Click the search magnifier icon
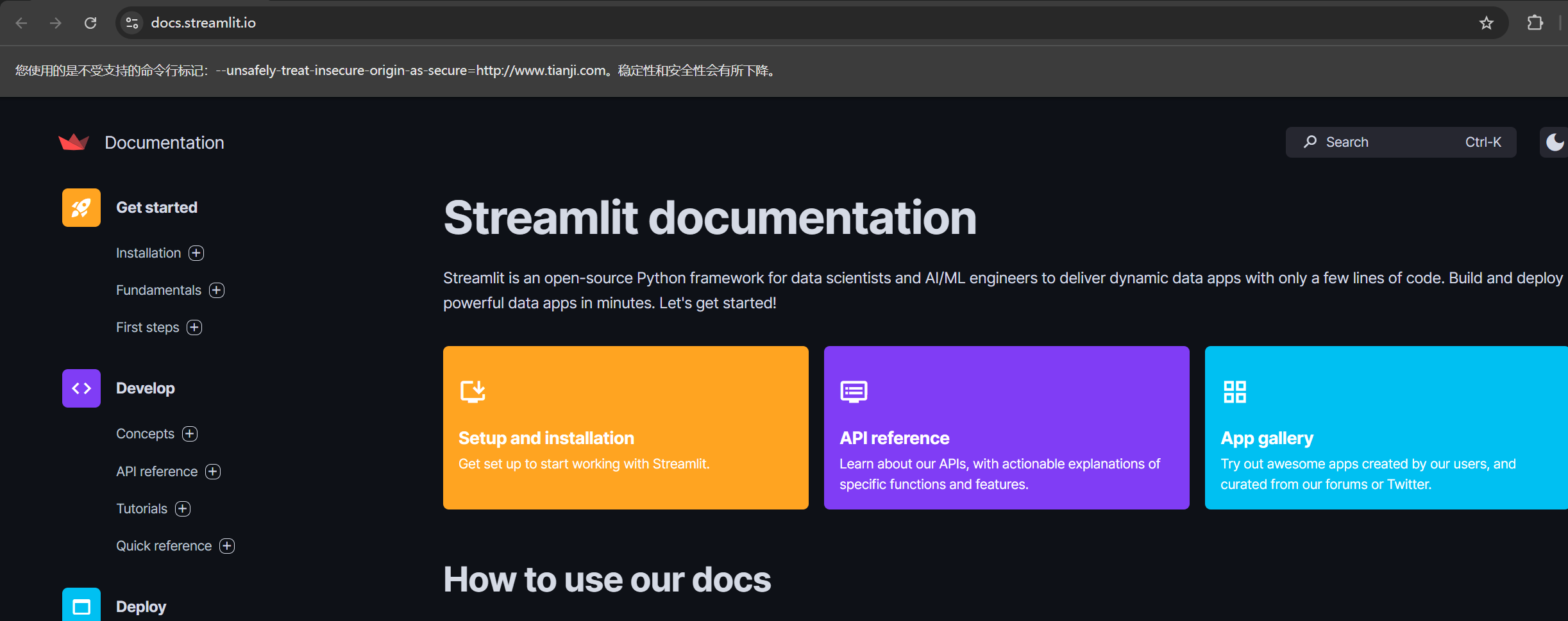The image size is (1568, 621). (x=1310, y=142)
